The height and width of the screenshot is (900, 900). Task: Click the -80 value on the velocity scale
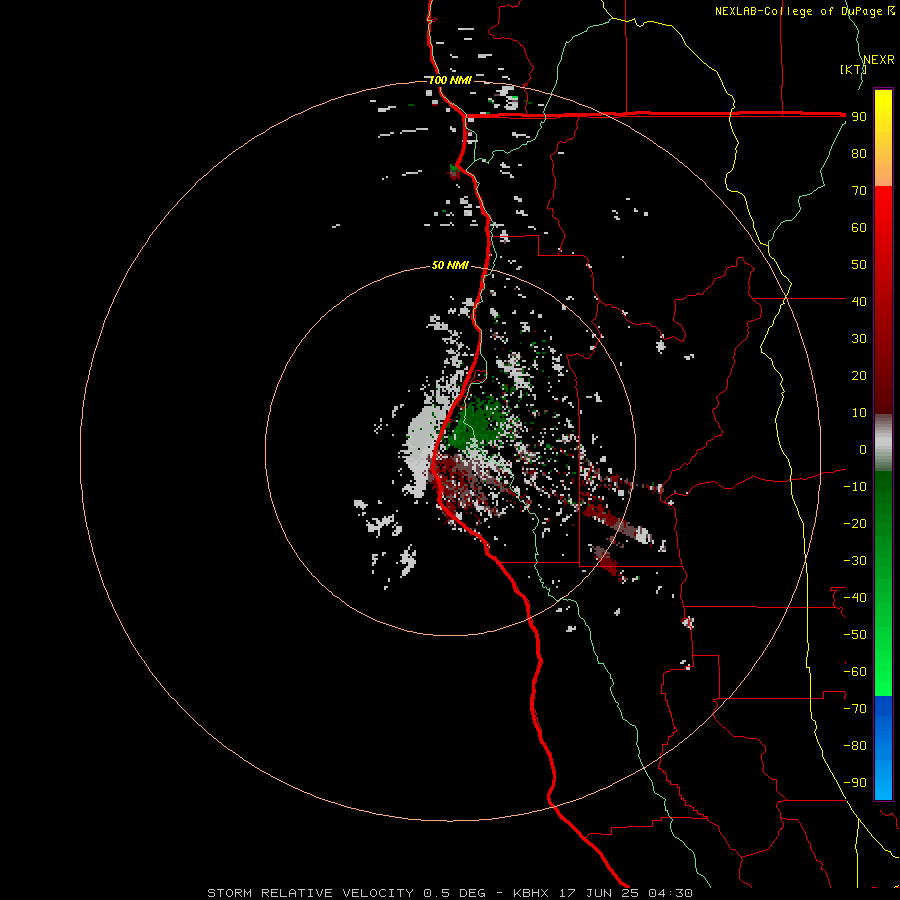855,746
